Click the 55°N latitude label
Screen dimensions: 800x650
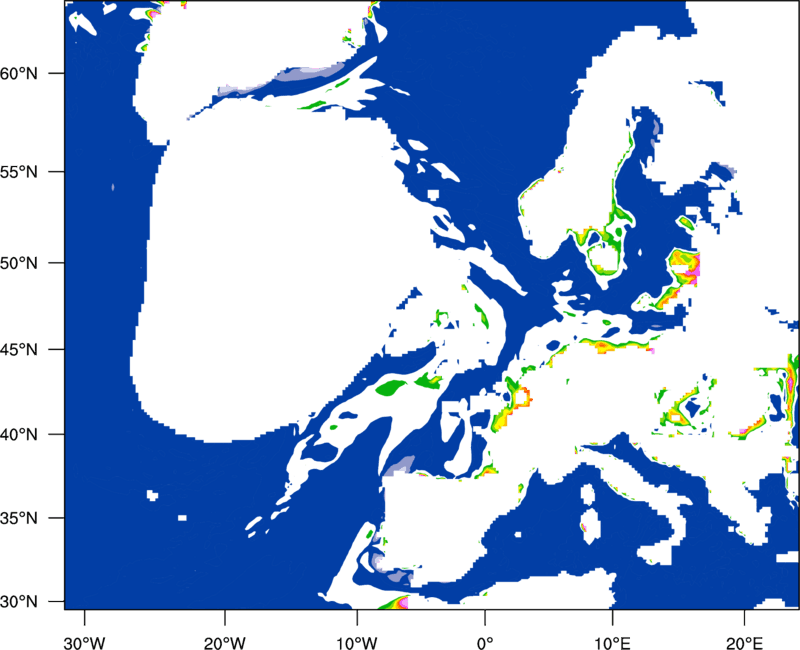[x=19, y=172]
